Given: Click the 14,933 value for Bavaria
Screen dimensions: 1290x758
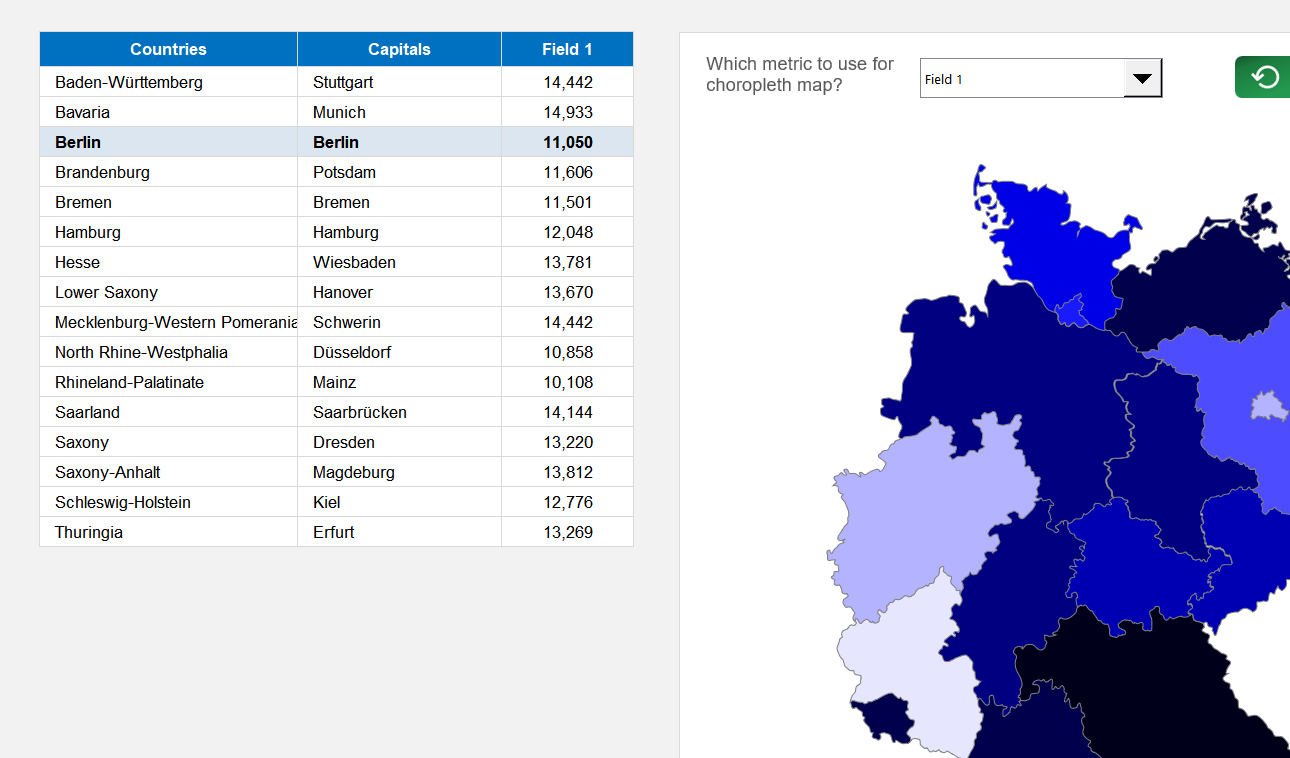Looking at the screenshot, I should tap(567, 112).
